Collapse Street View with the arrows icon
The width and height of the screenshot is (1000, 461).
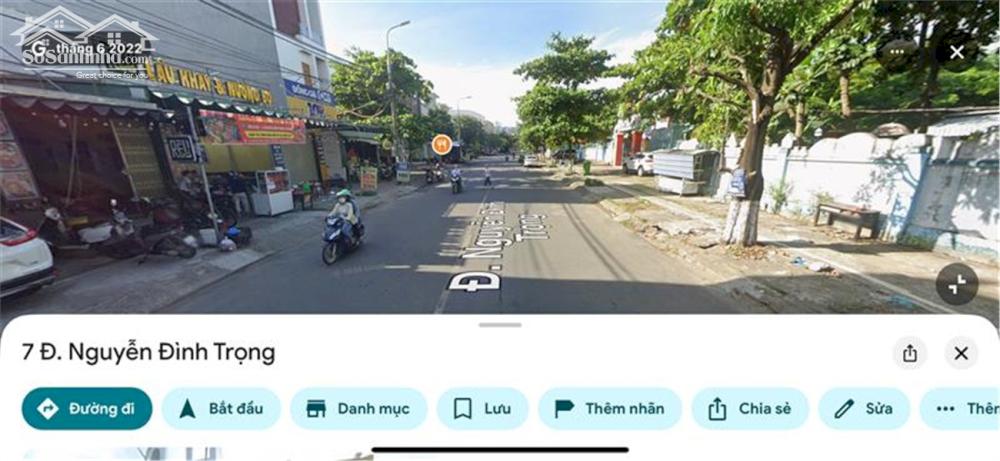pos(957,284)
